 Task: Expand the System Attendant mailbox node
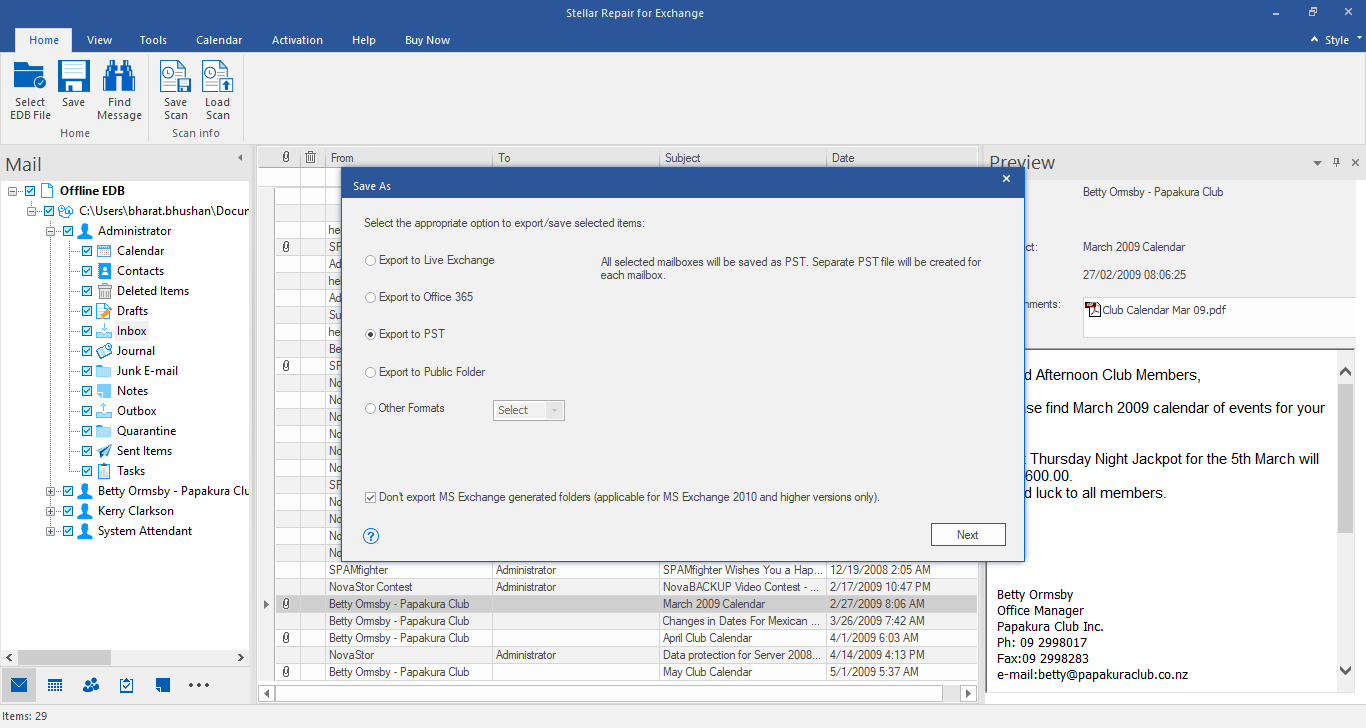pos(51,531)
